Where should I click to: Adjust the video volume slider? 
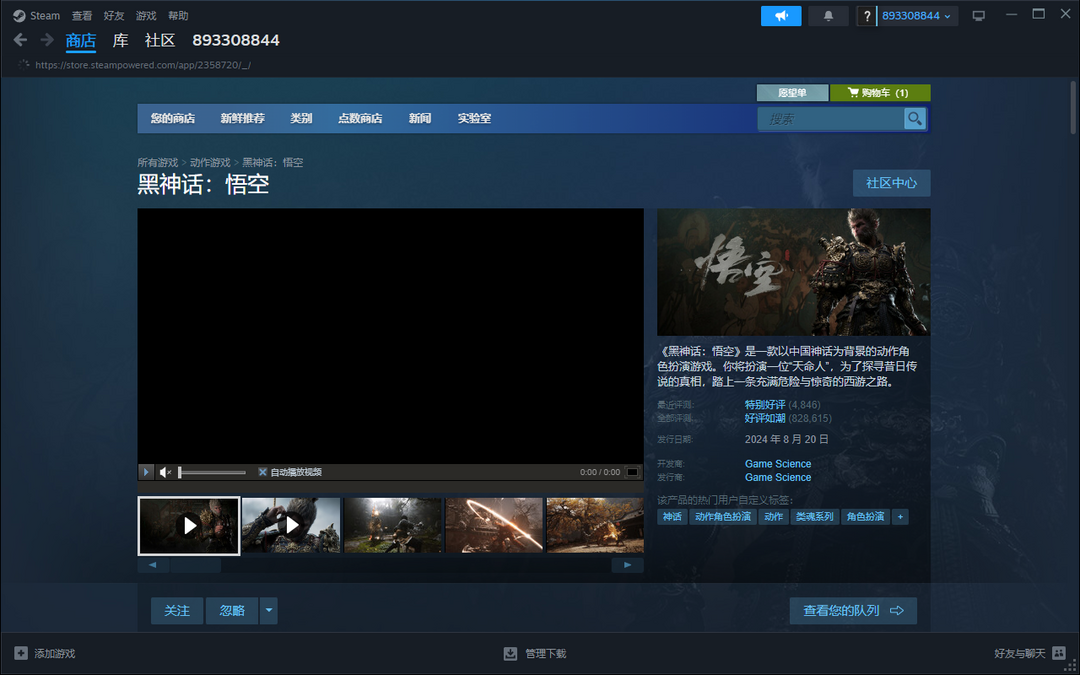click(x=212, y=472)
